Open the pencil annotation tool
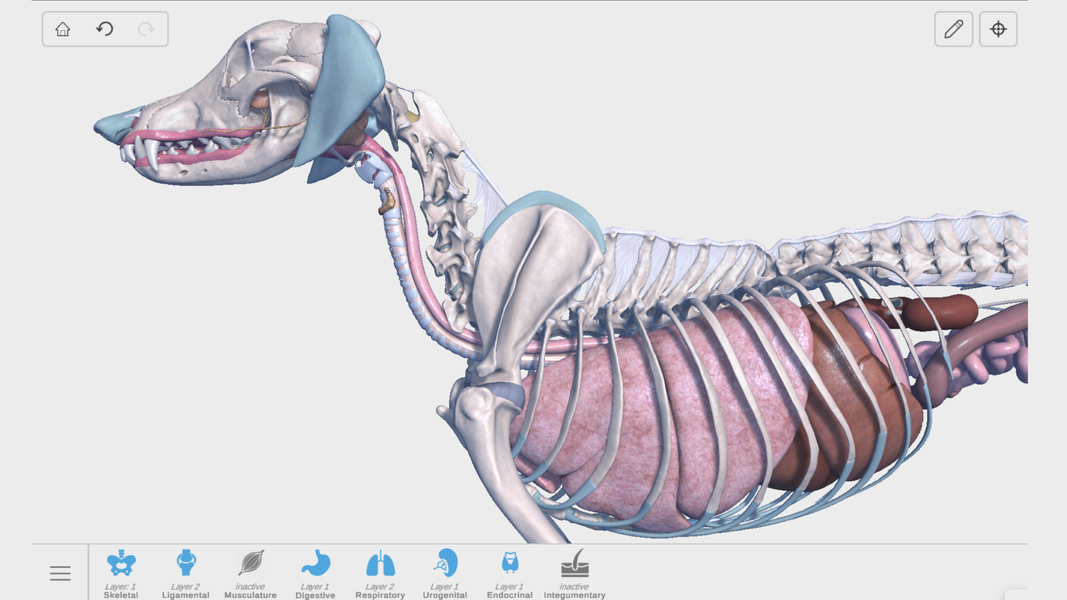The height and width of the screenshot is (600, 1067). pos(953,29)
